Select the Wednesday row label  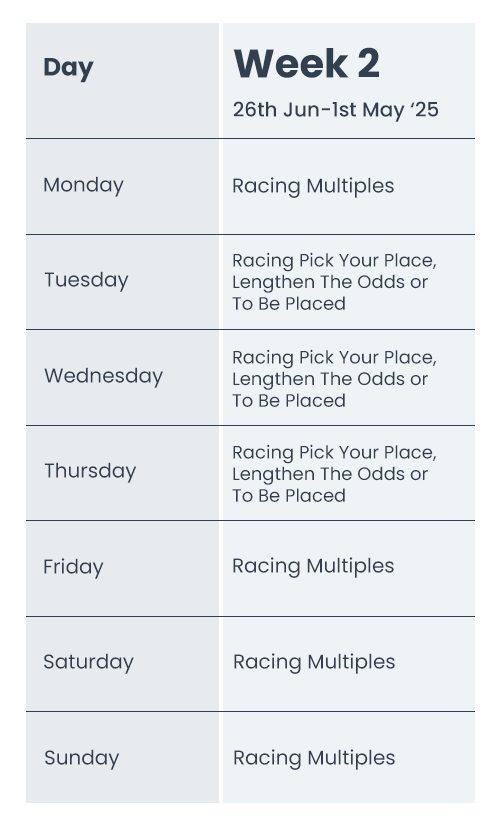pyautogui.click(x=104, y=376)
